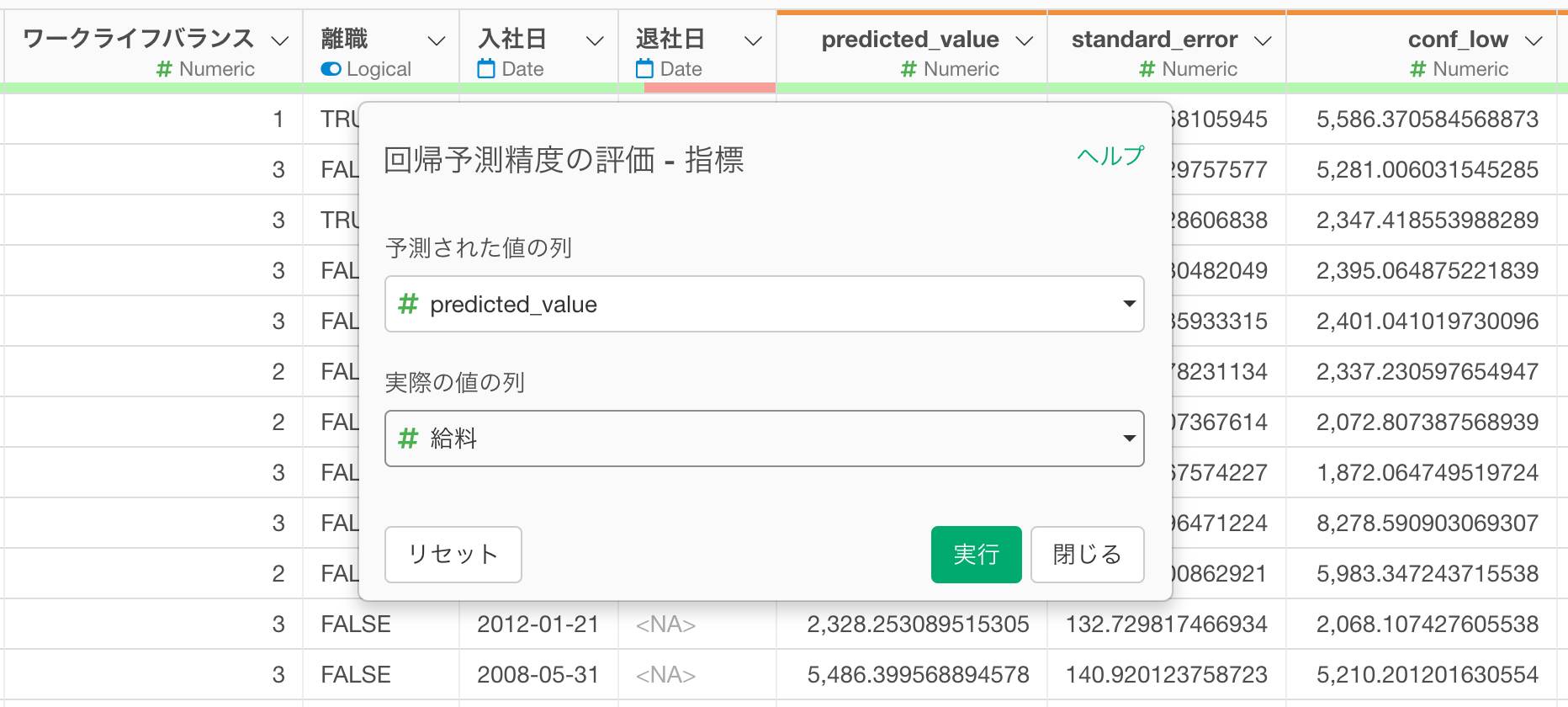Screen dimensions: 1568x707
Task: Open the predicted_value column header menu
Action: click(x=1025, y=40)
